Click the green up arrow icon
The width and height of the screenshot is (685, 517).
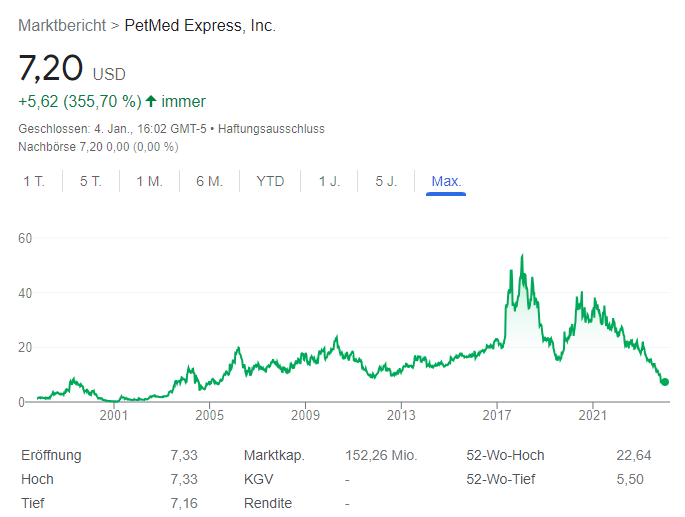pyautogui.click(x=151, y=101)
